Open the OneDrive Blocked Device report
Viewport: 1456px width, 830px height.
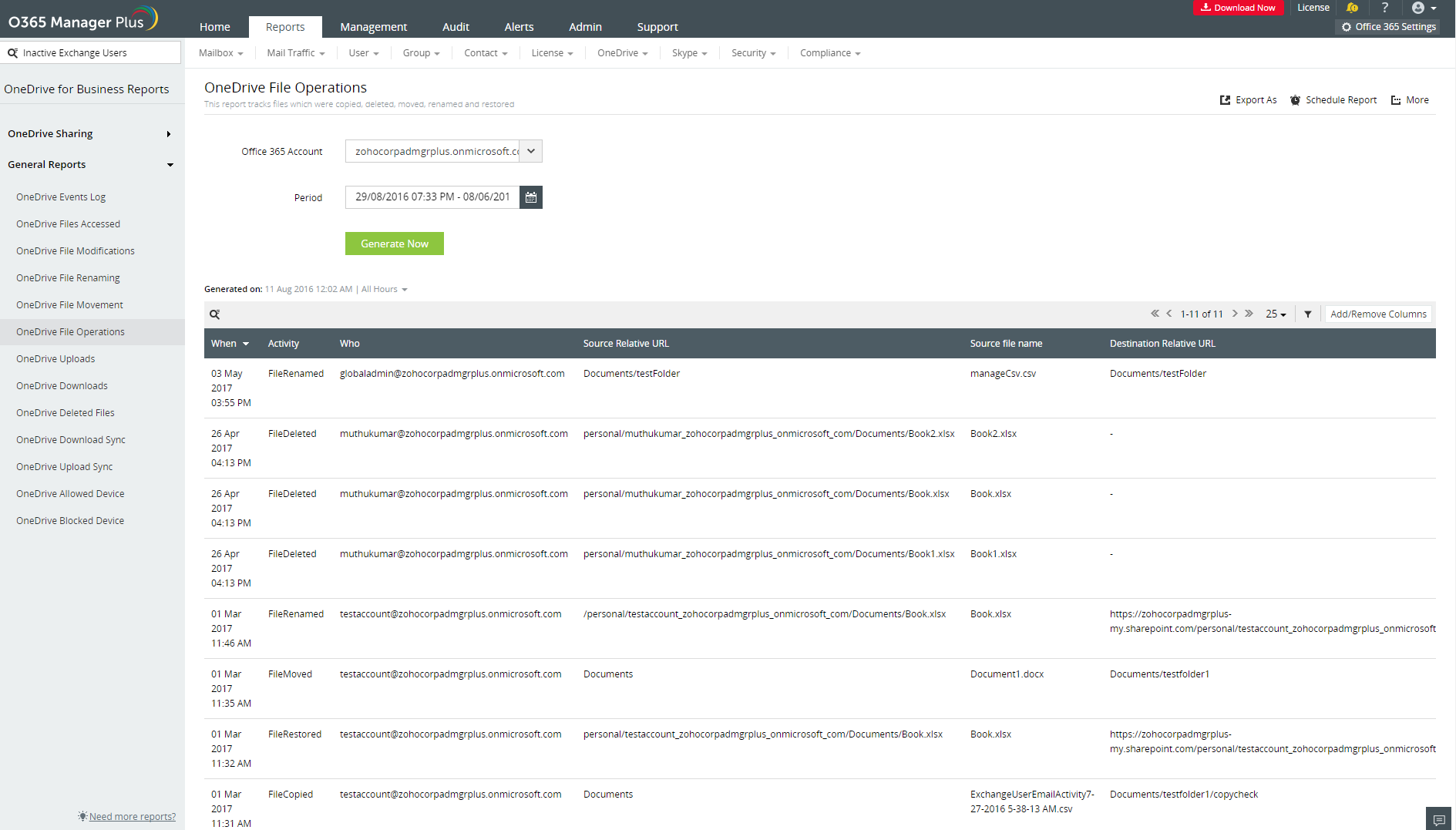click(x=70, y=521)
